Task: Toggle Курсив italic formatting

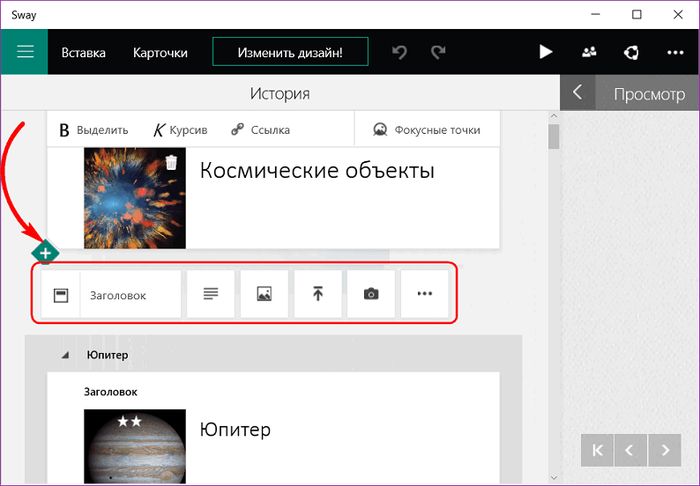Action: coord(181,129)
